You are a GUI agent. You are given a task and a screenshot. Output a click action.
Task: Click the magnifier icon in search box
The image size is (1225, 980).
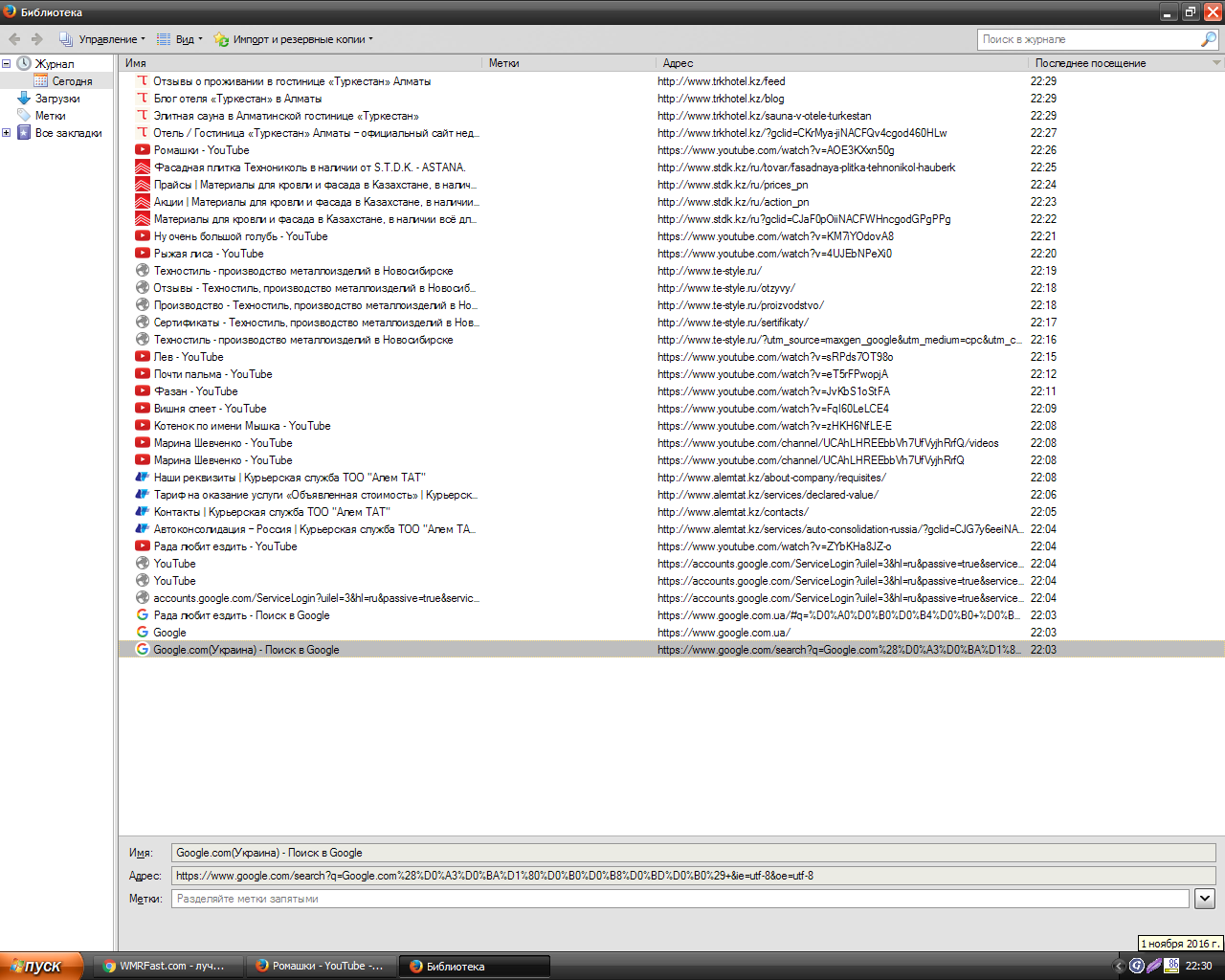coord(1209,39)
